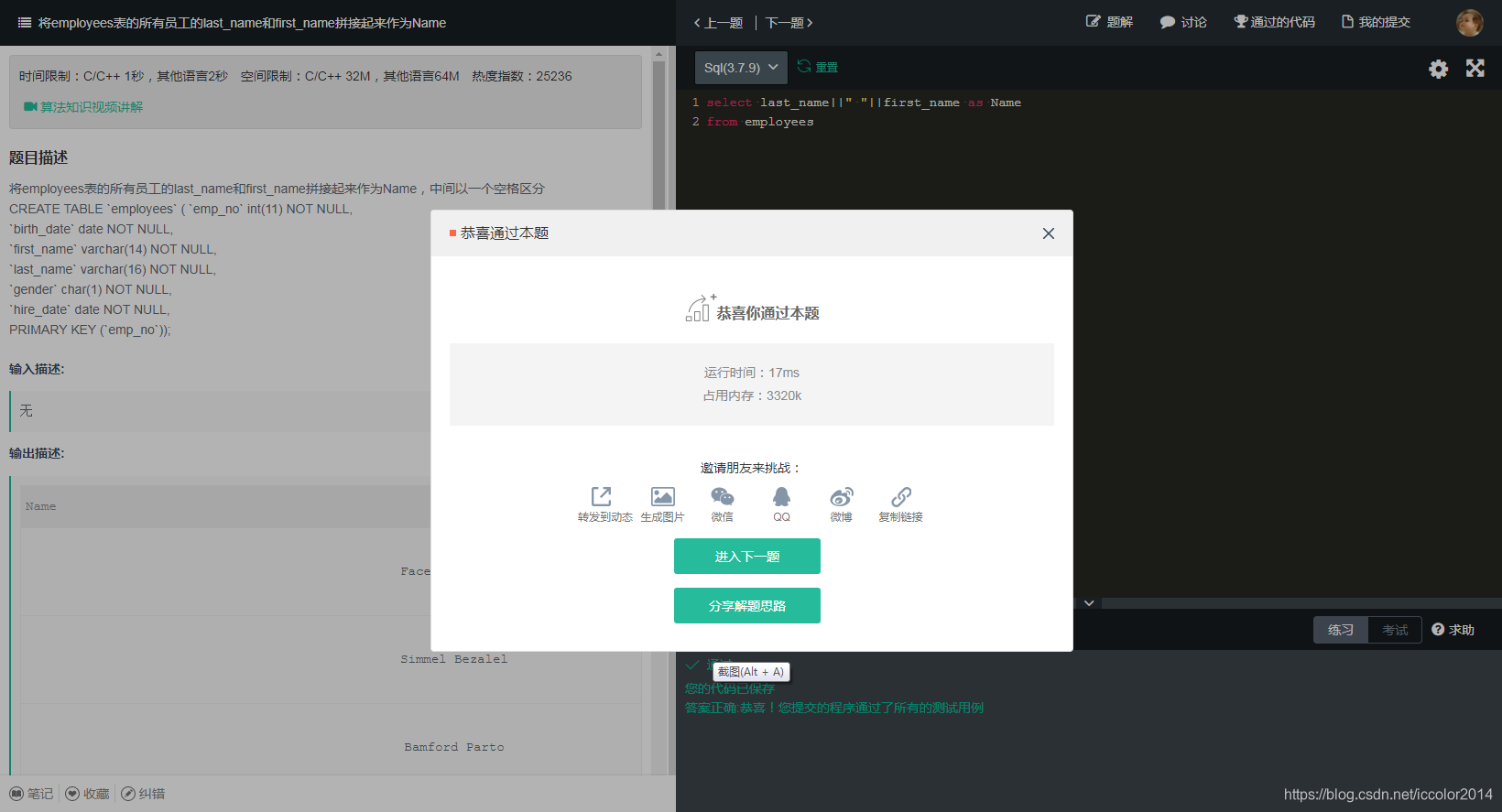Viewport: 1502px width, 812px height.
Task: Open 算法知识视频讲解 video link
Action: [x=83, y=107]
